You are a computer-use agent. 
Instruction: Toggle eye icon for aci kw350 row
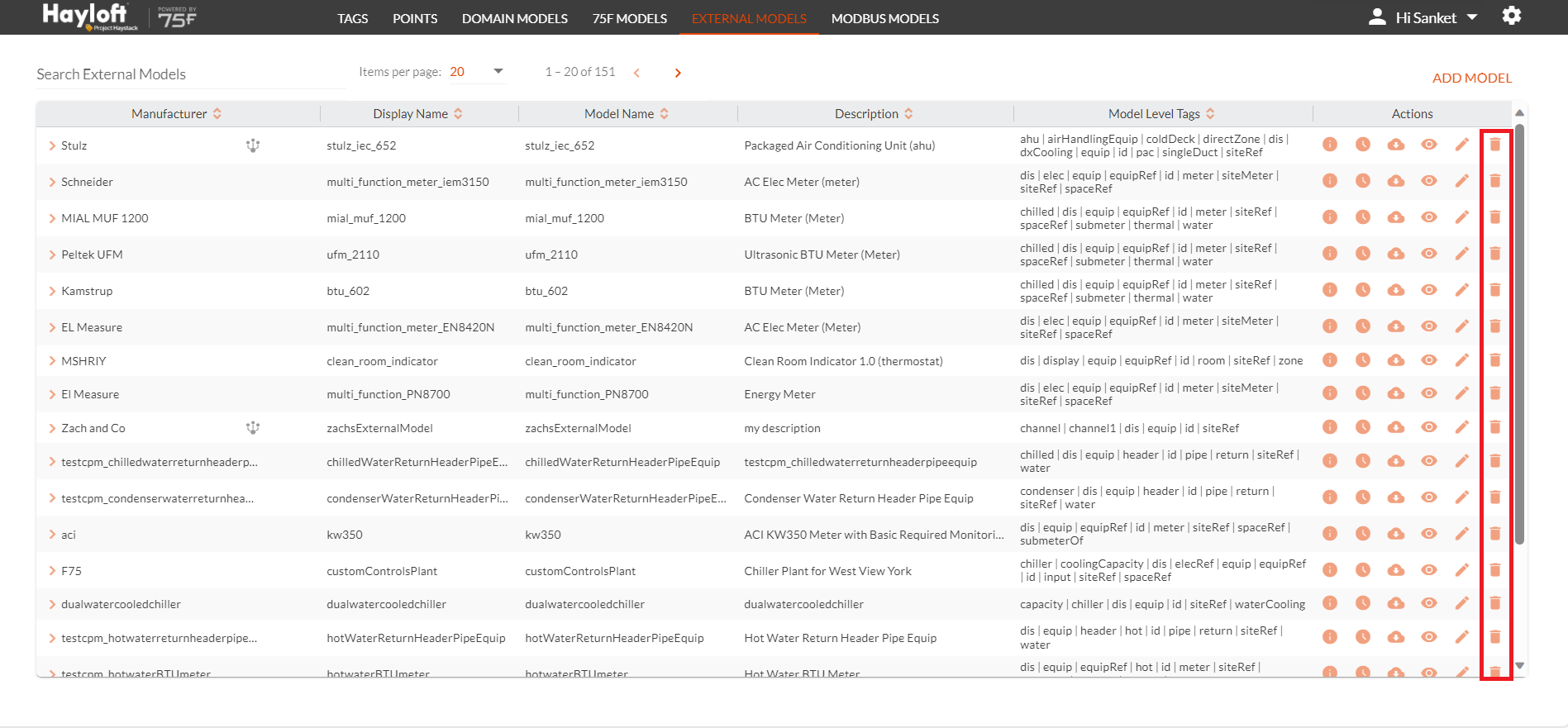click(1429, 534)
